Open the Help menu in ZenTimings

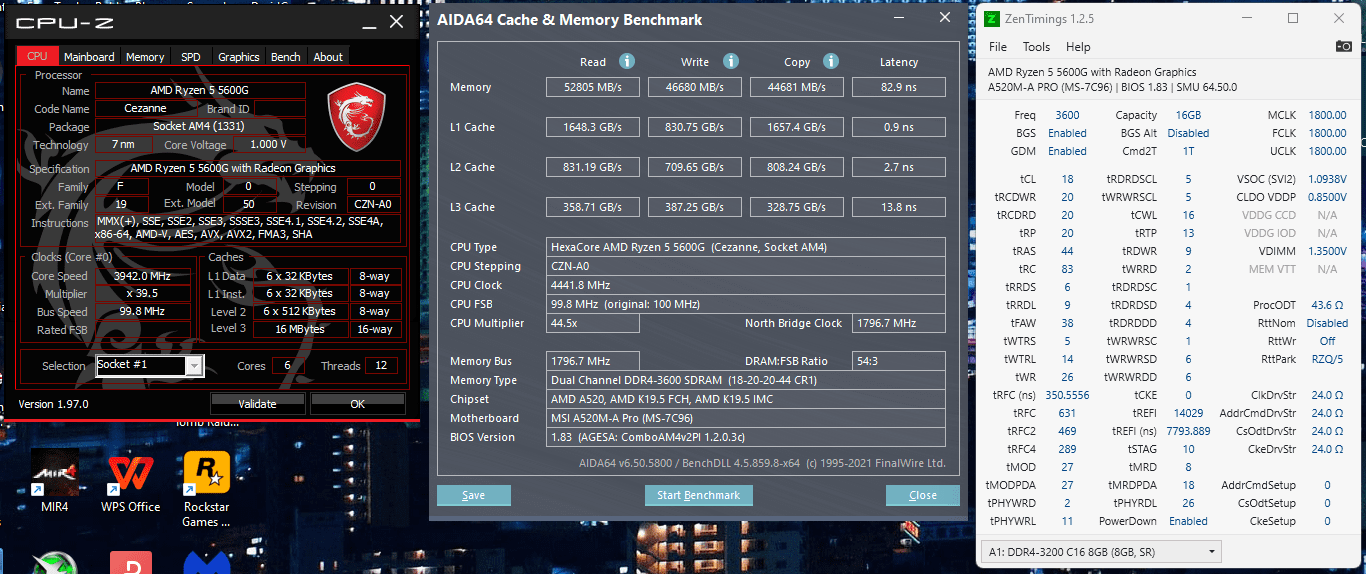point(1078,47)
